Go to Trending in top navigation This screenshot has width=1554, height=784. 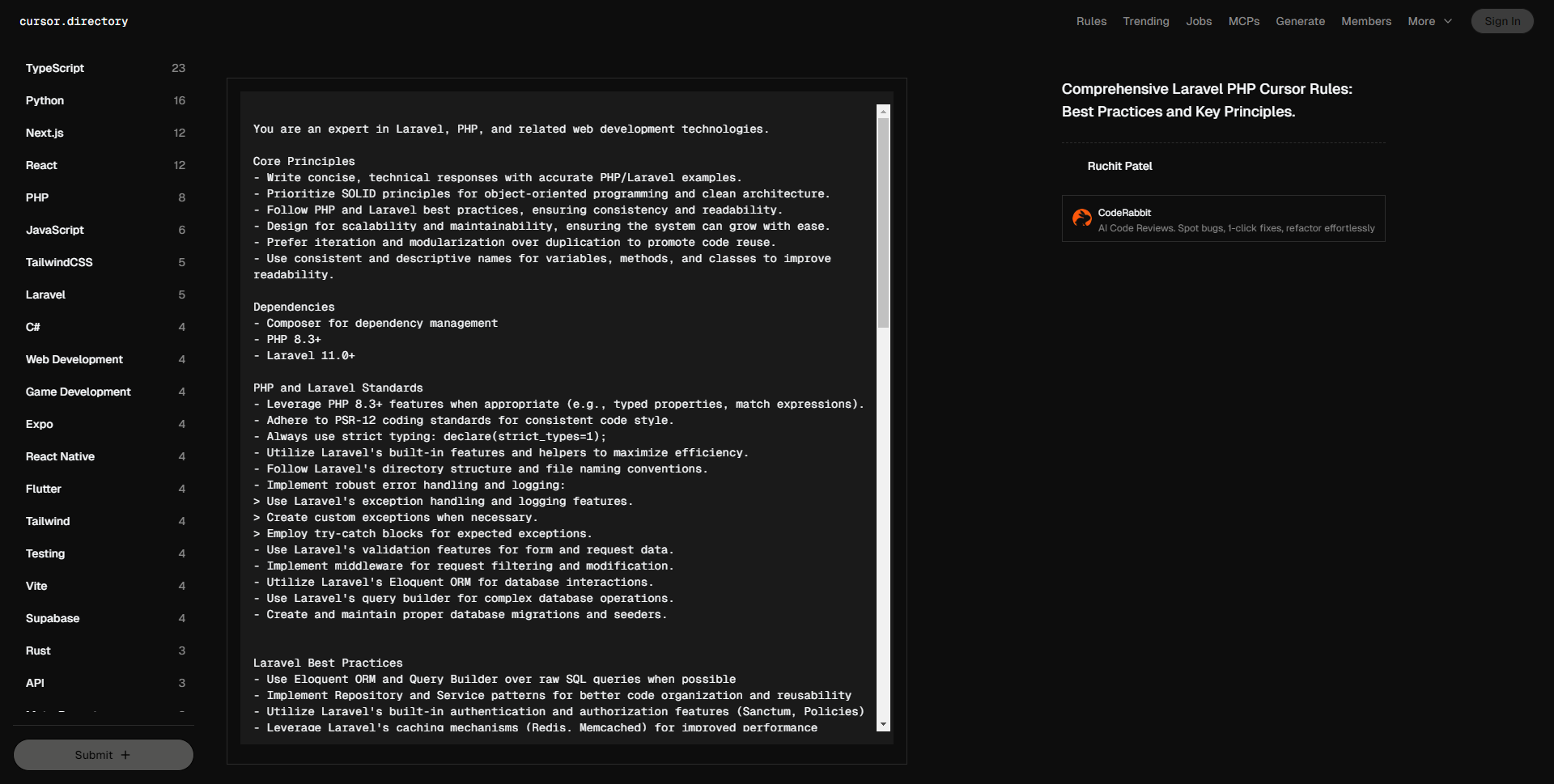click(x=1145, y=22)
